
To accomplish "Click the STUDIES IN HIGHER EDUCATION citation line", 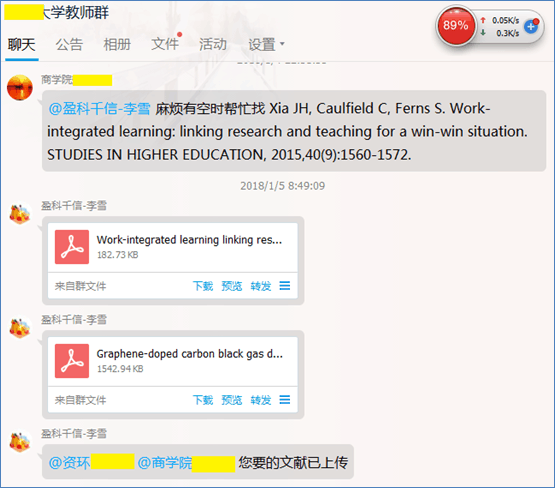I will tap(229, 155).
